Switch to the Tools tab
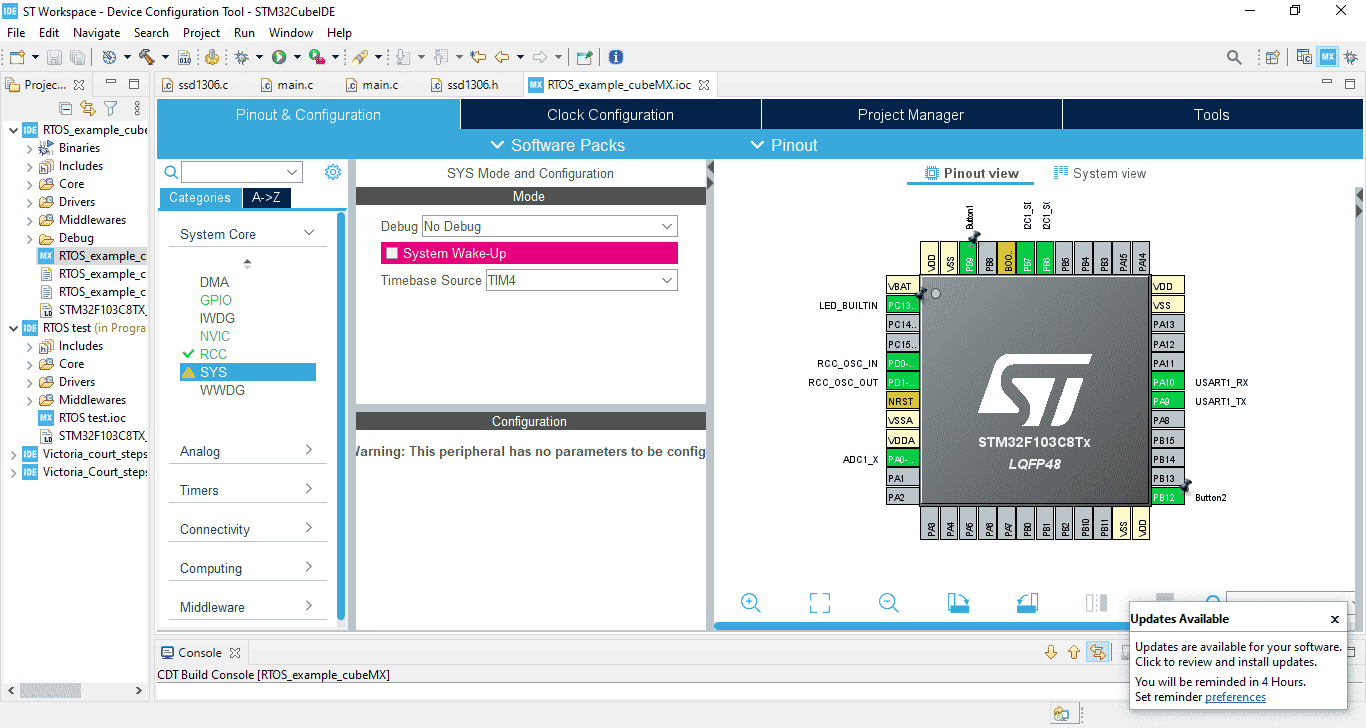The height and width of the screenshot is (728, 1366). (1211, 115)
